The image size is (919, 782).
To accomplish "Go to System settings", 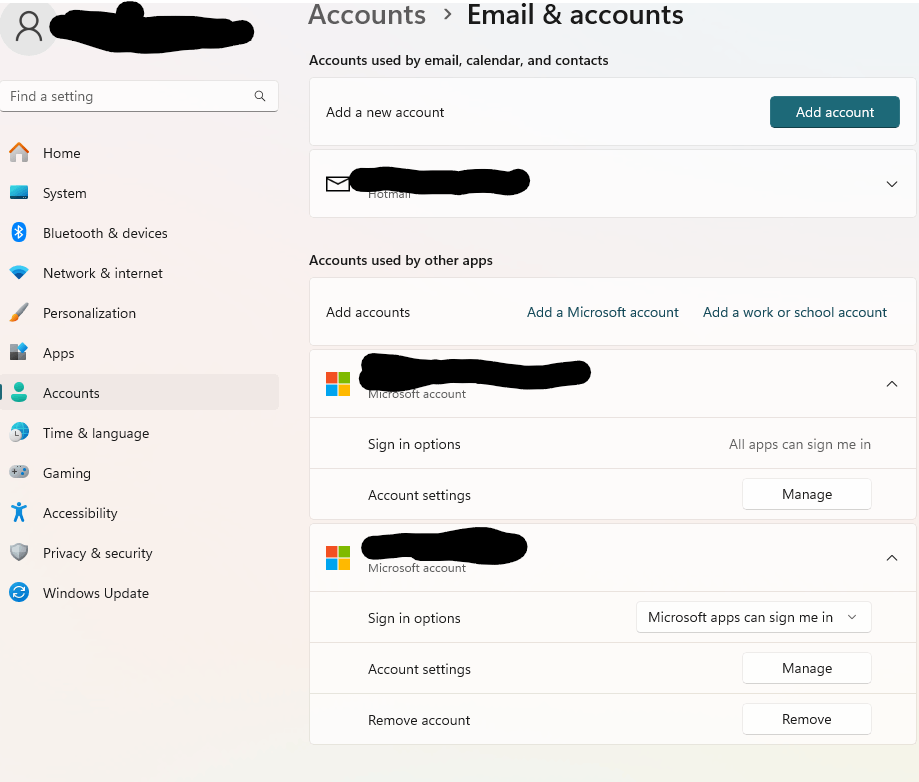I will 139,193.
